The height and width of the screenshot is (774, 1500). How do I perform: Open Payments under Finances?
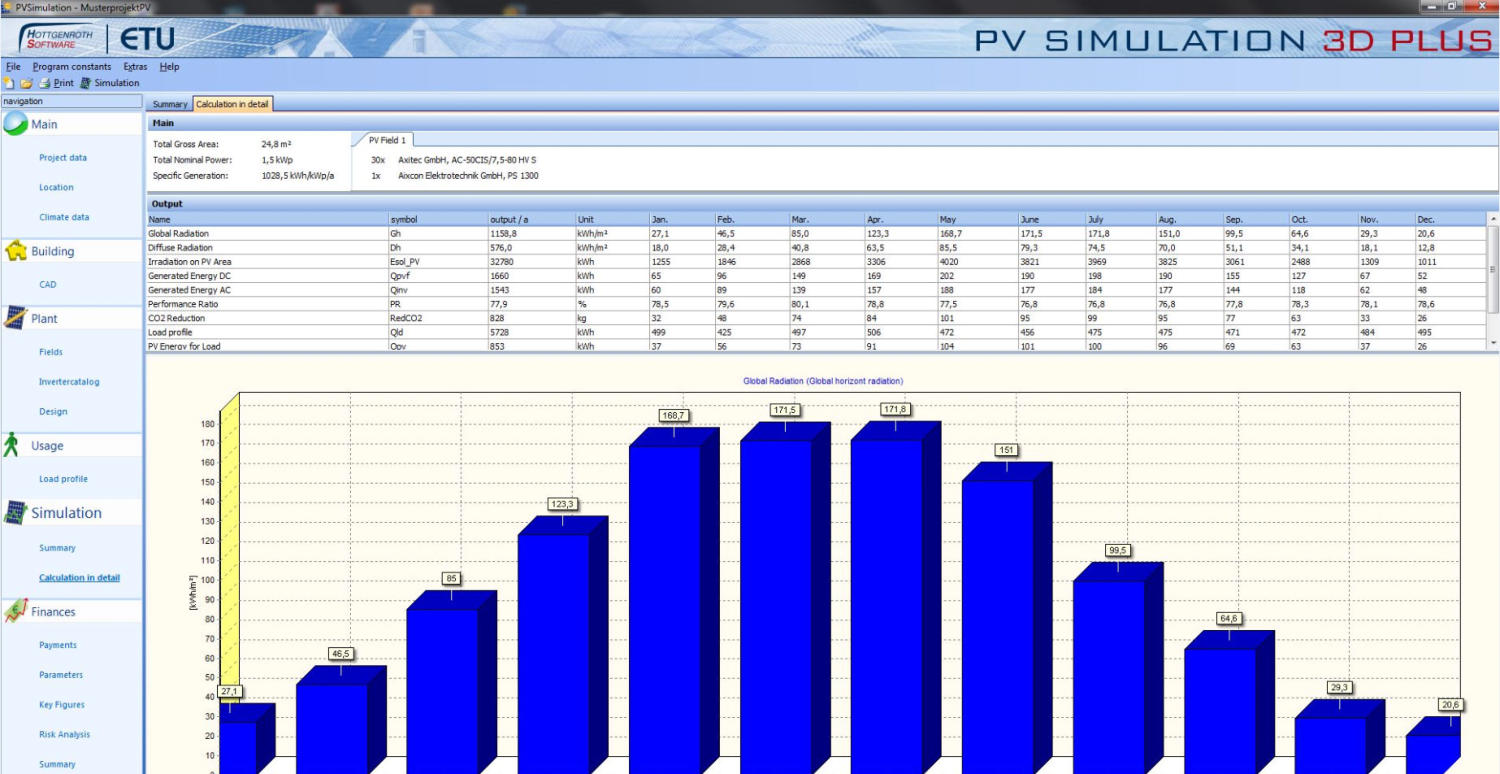58,645
